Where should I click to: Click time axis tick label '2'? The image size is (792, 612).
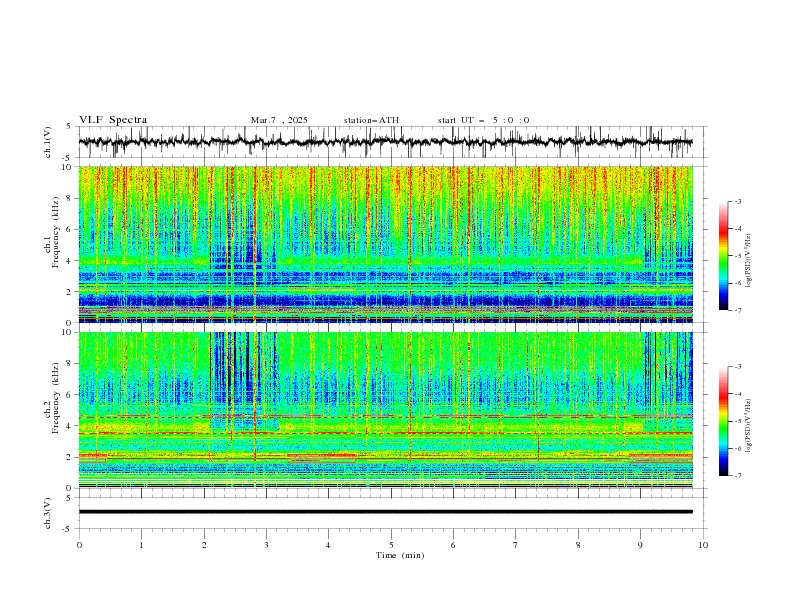pos(204,545)
